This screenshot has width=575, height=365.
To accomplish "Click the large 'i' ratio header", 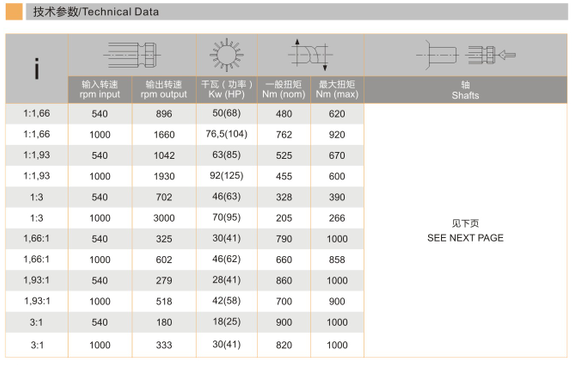I will click(37, 69).
